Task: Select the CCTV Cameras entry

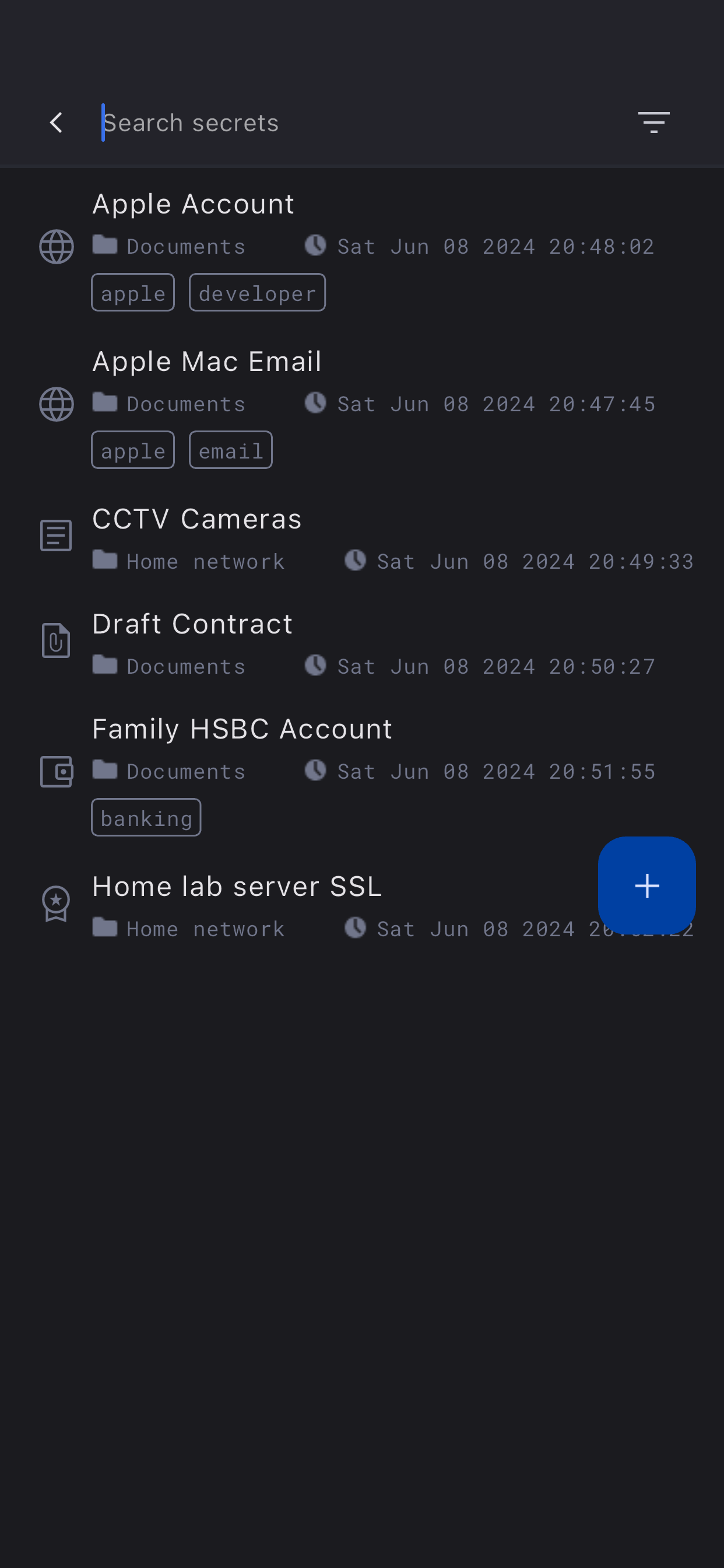Action: coord(196,520)
